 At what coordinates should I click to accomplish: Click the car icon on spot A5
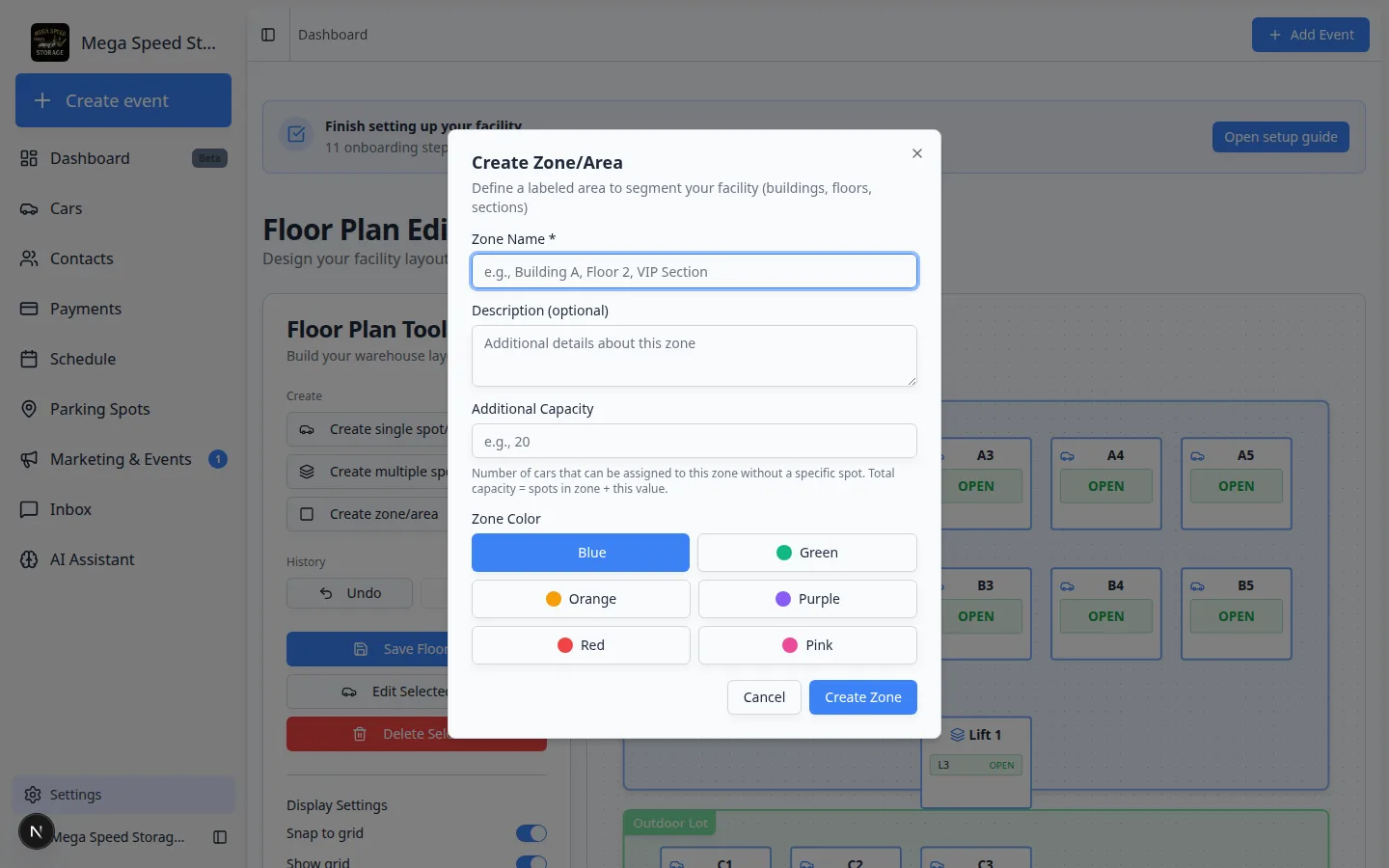[x=1197, y=456]
